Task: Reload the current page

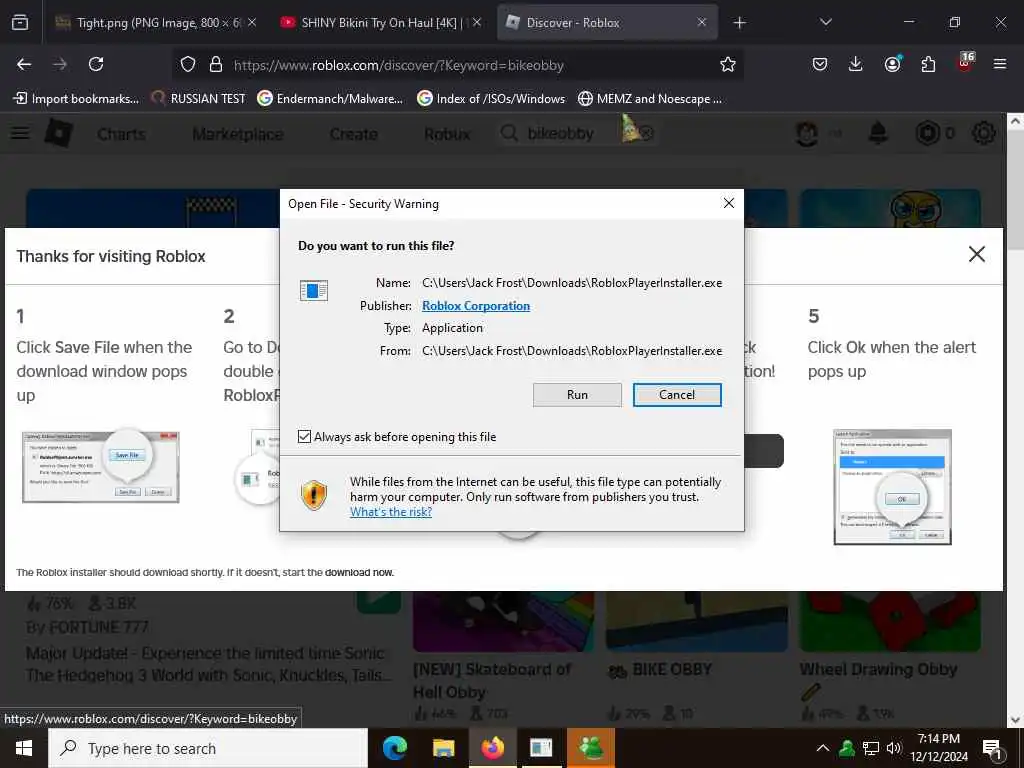Action: (x=96, y=64)
